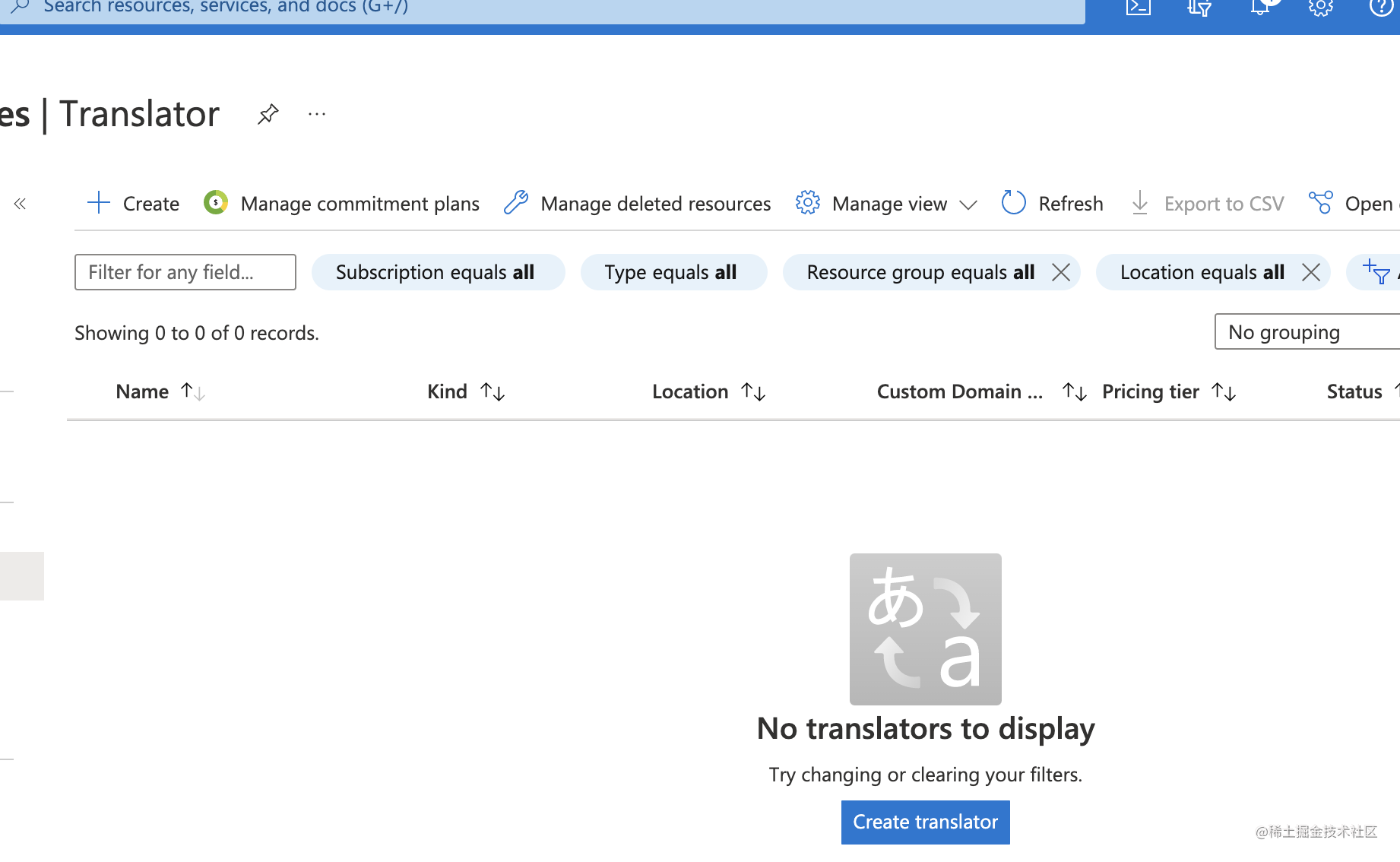The width and height of the screenshot is (1400, 862).
Task: Click the Create translator button
Action: pyautogui.click(x=925, y=822)
